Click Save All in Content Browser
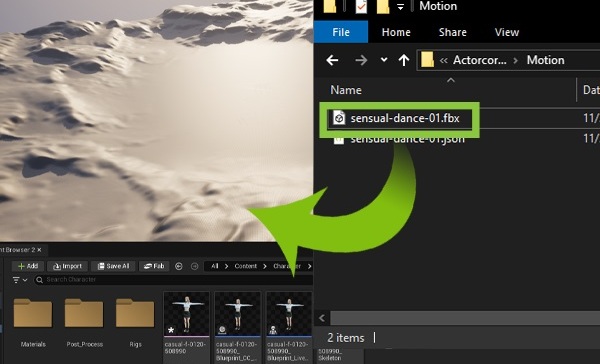This screenshot has width=600, height=364. 113,266
